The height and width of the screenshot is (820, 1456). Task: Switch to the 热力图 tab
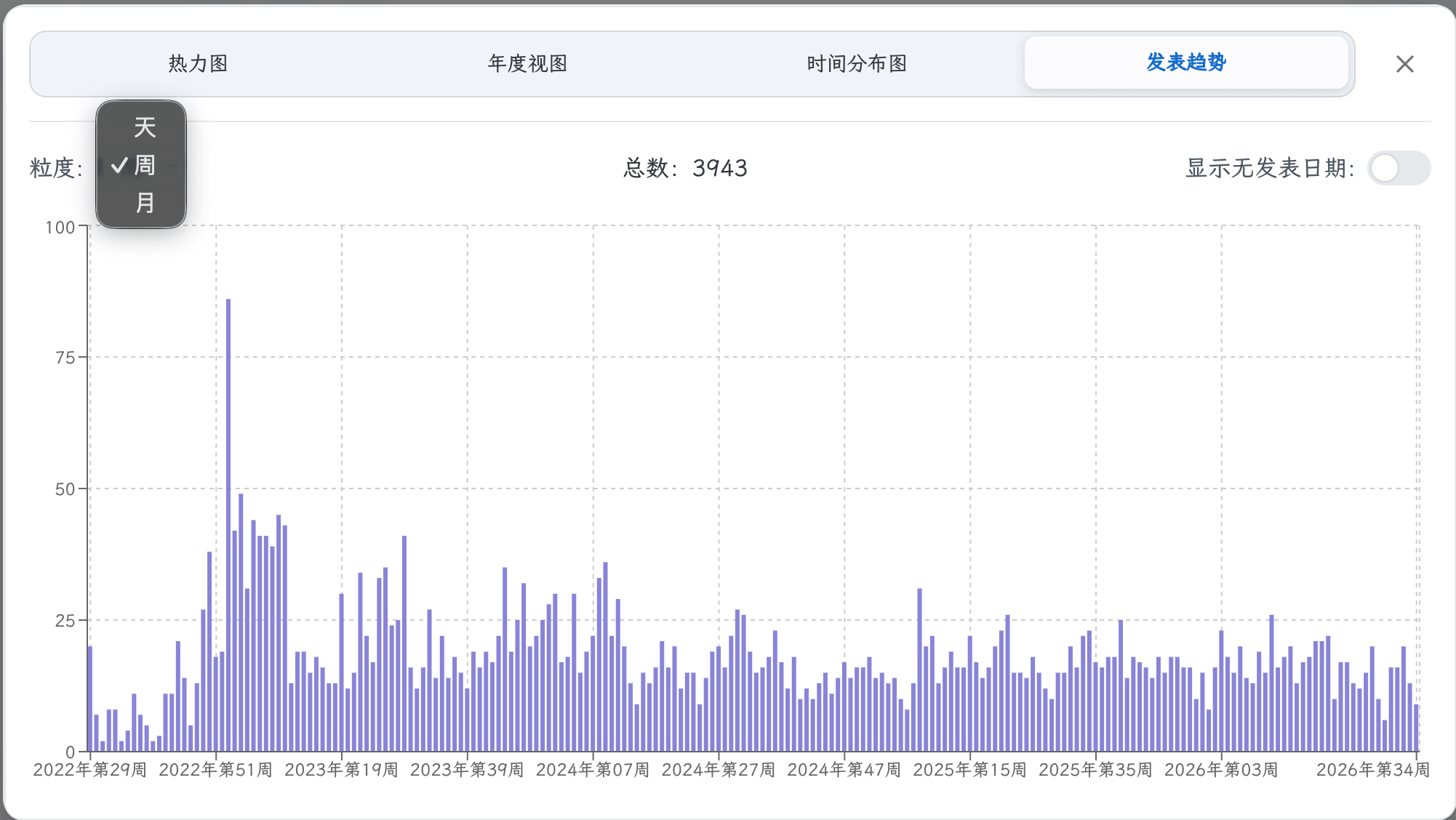pyautogui.click(x=198, y=64)
